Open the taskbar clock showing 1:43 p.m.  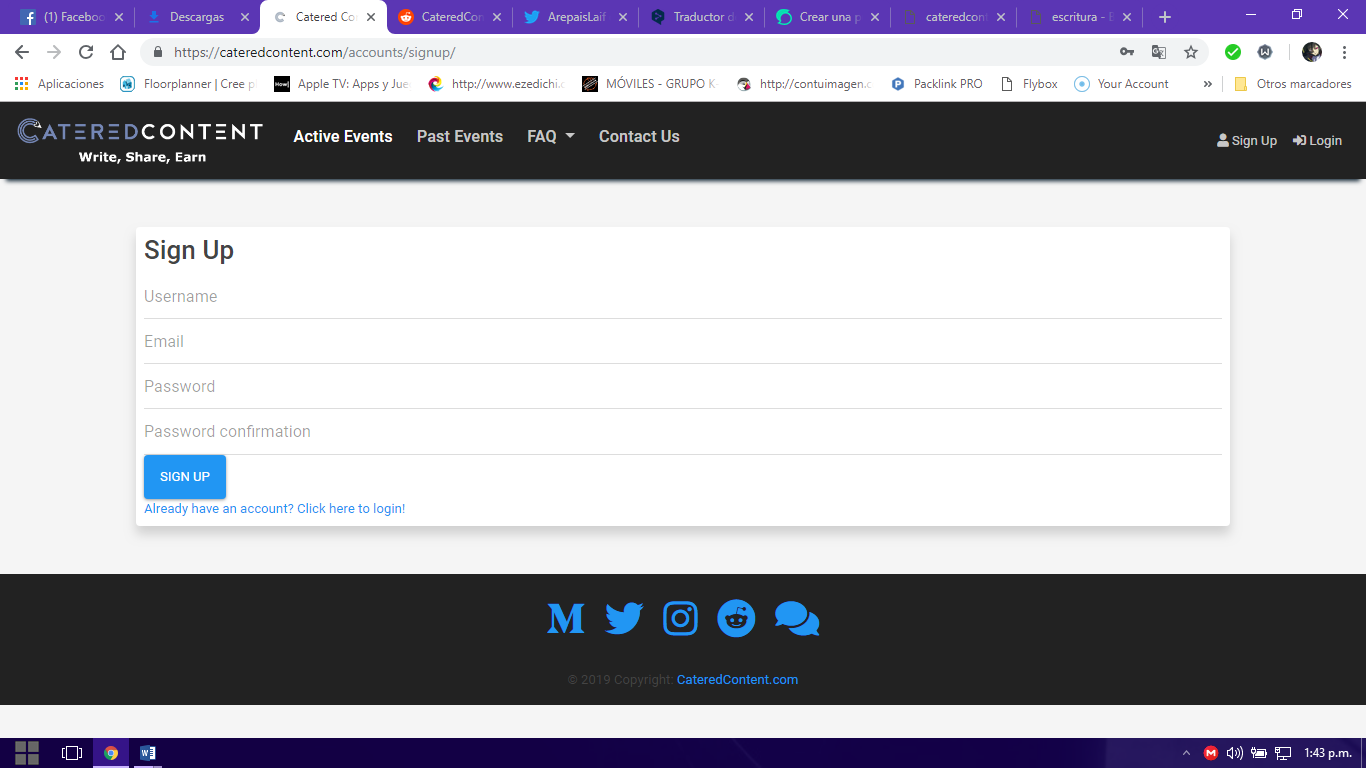(x=1328, y=753)
